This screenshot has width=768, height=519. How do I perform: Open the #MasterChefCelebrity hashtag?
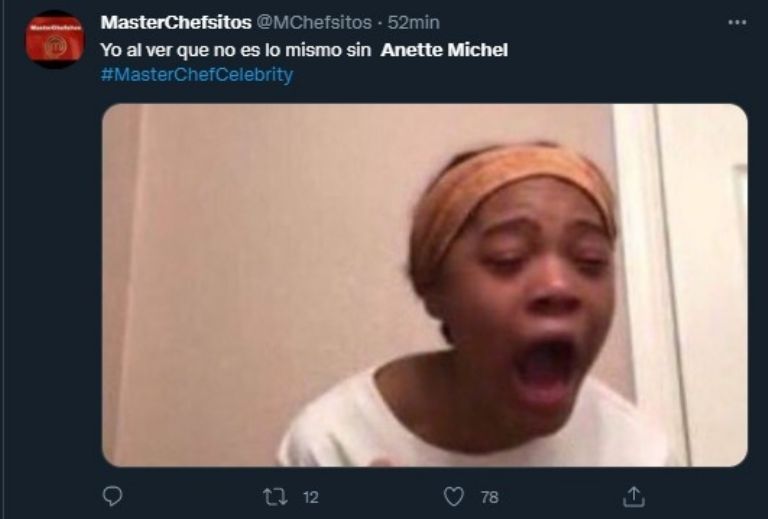click(196, 75)
